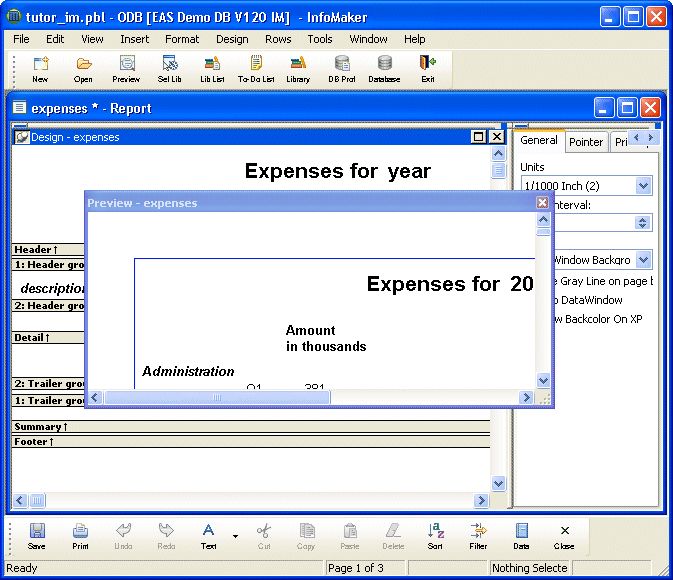Open the Lib List icon
Screen dimensions: 673x580
click(212, 69)
